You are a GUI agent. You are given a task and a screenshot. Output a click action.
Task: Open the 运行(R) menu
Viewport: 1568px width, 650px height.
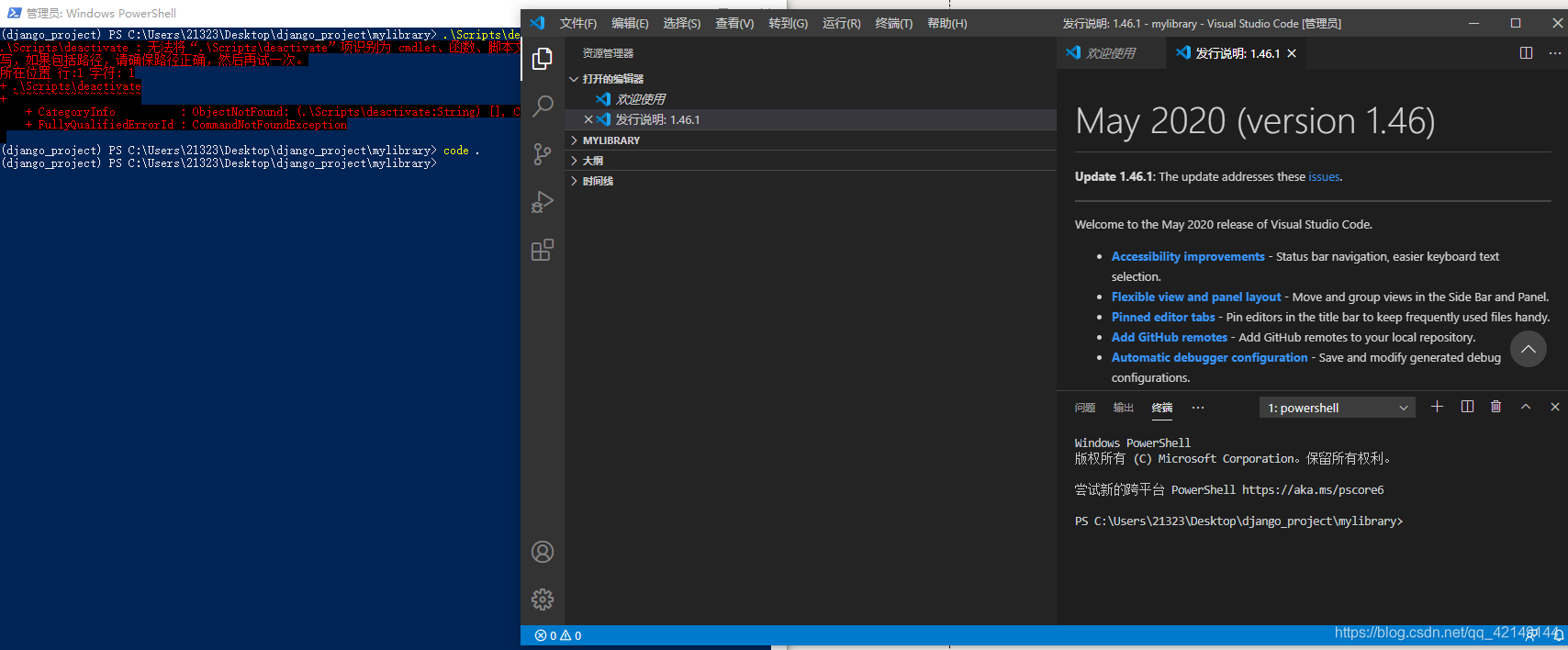coord(842,23)
